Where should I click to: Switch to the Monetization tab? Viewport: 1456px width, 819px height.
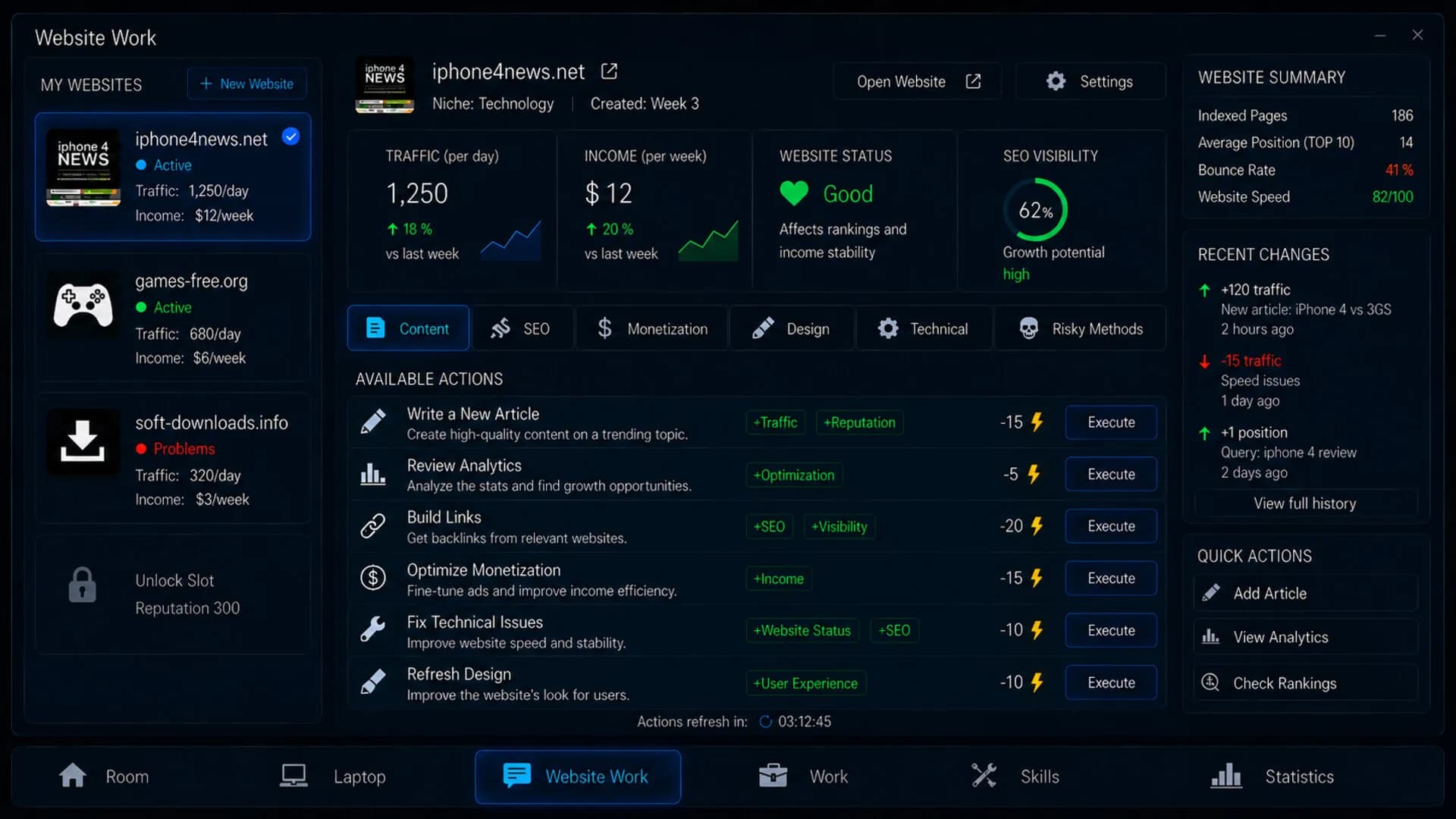click(651, 328)
